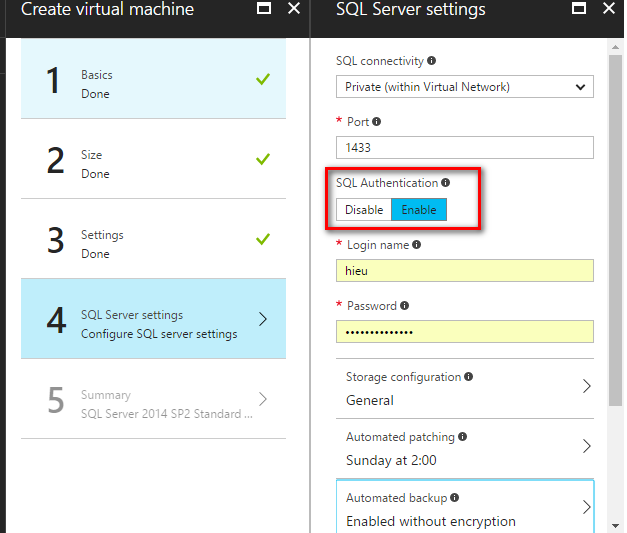The width and height of the screenshot is (627, 533).
Task: Go to step 1 Basics
Action: [x=152, y=84]
